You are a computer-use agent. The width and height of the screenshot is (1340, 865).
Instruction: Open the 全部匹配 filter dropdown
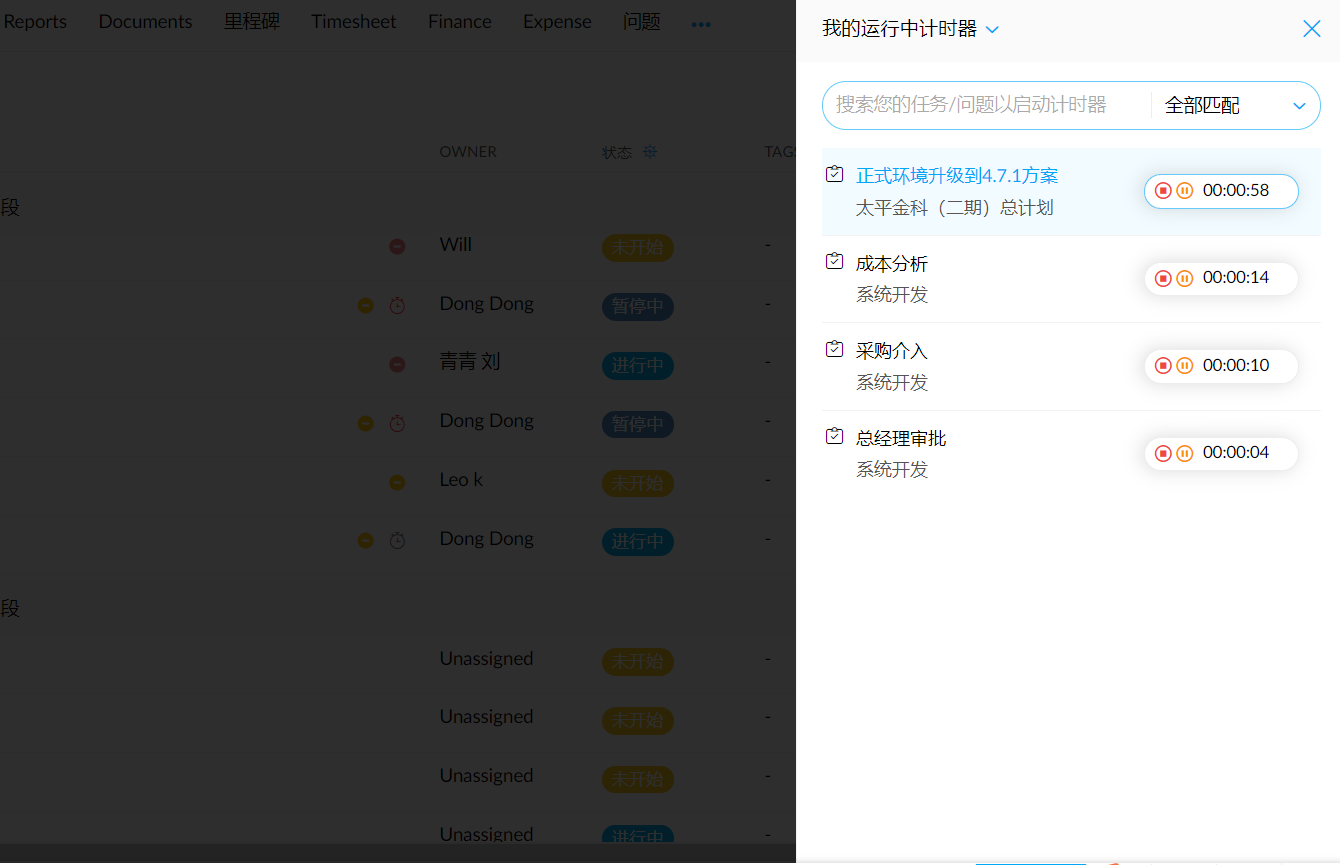click(x=1237, y=106)
